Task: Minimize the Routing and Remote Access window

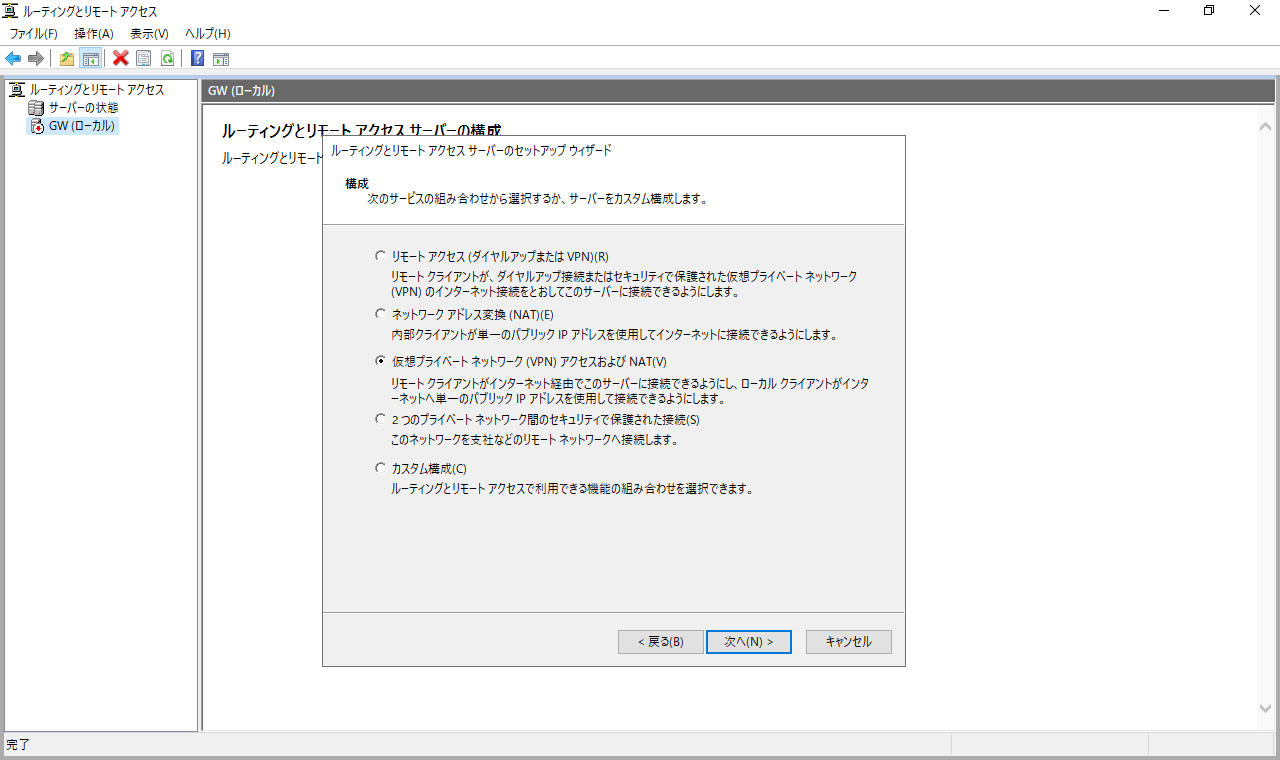Action: point(1164,11)
